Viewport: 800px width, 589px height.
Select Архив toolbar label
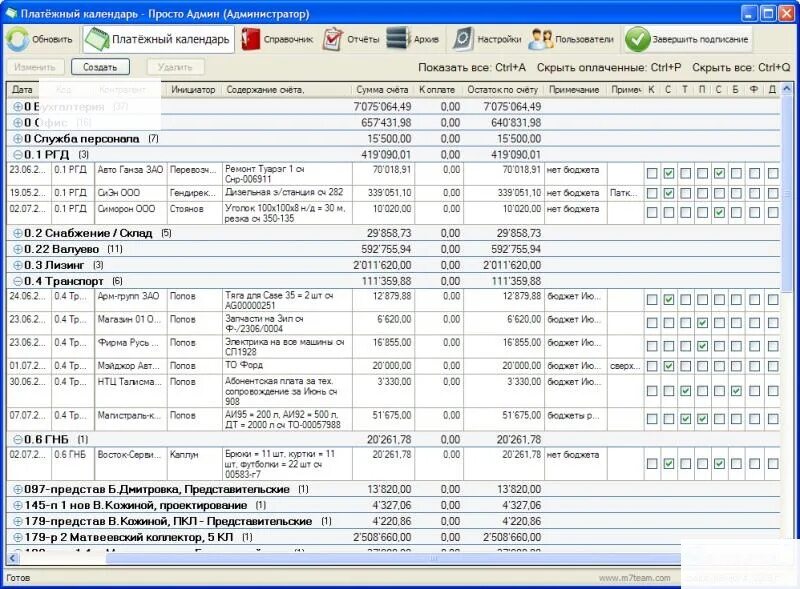[426, 39]
